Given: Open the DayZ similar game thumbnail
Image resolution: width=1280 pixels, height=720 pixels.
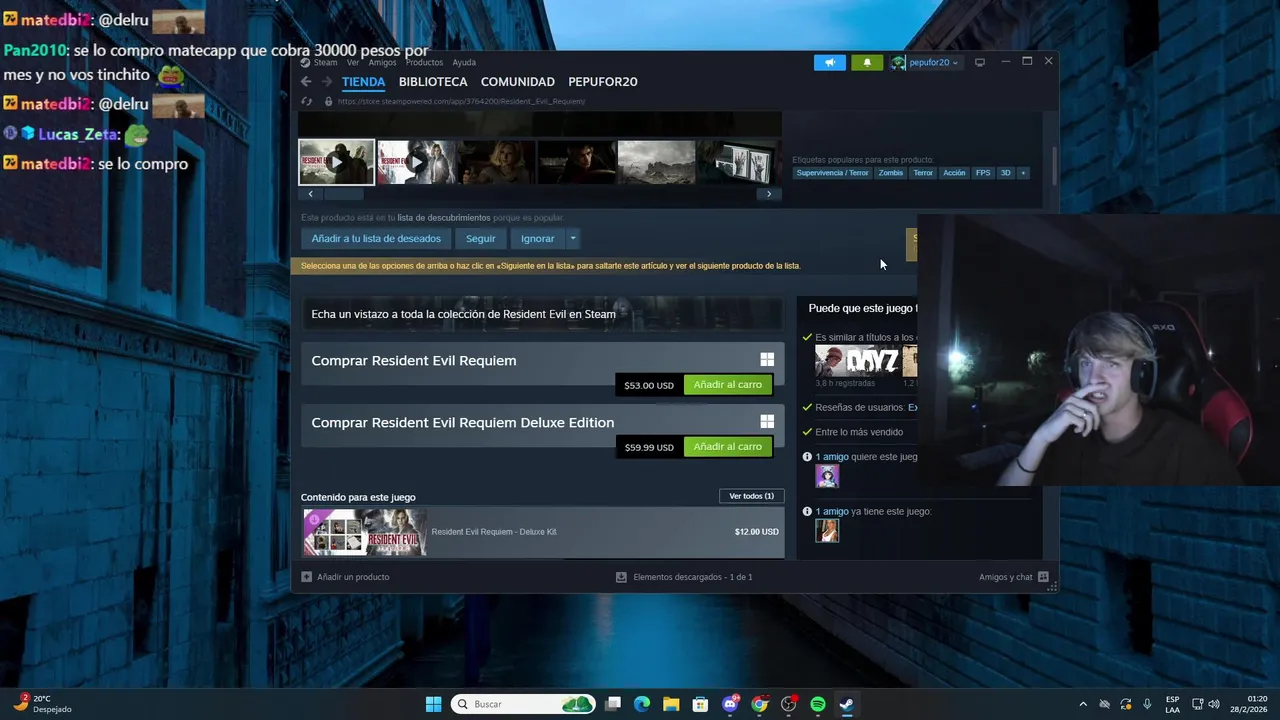Looking at the screenshot, I should [857, 361].
